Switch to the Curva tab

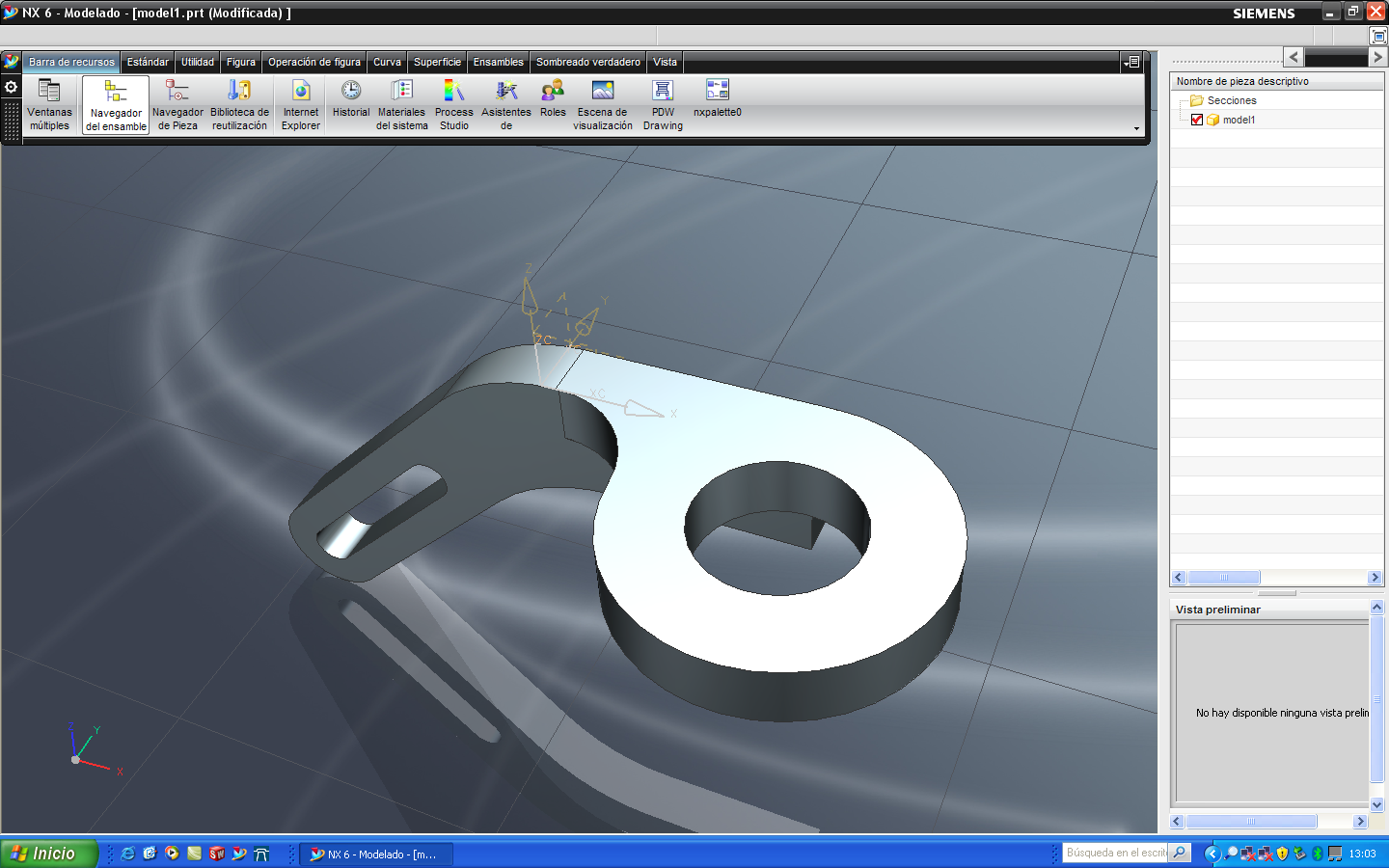387,62
